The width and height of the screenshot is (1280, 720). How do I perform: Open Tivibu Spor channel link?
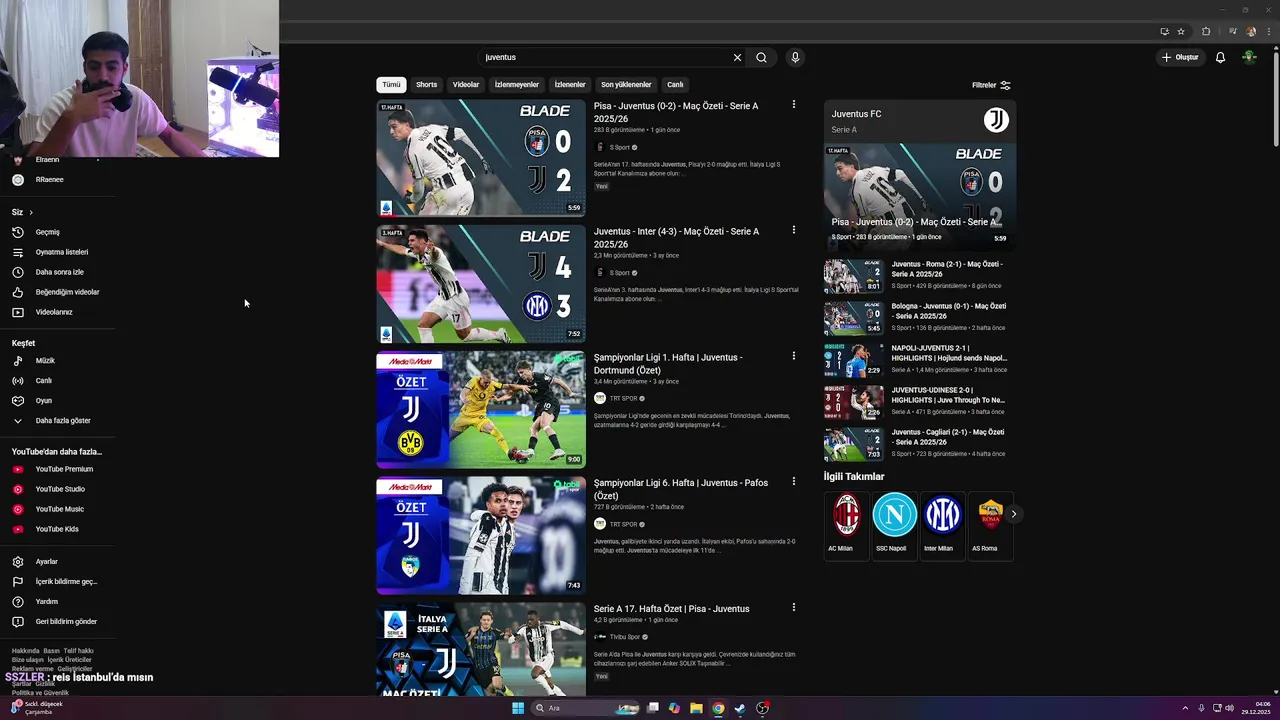pos(624,636)
